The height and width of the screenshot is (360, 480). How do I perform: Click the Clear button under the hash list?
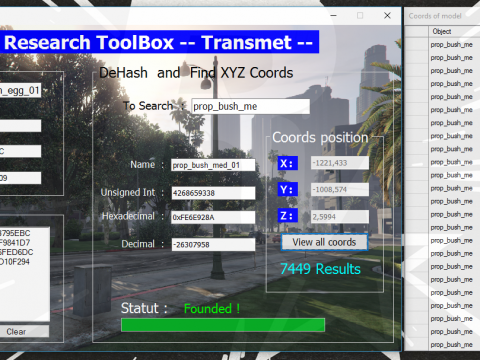[24, 331]
